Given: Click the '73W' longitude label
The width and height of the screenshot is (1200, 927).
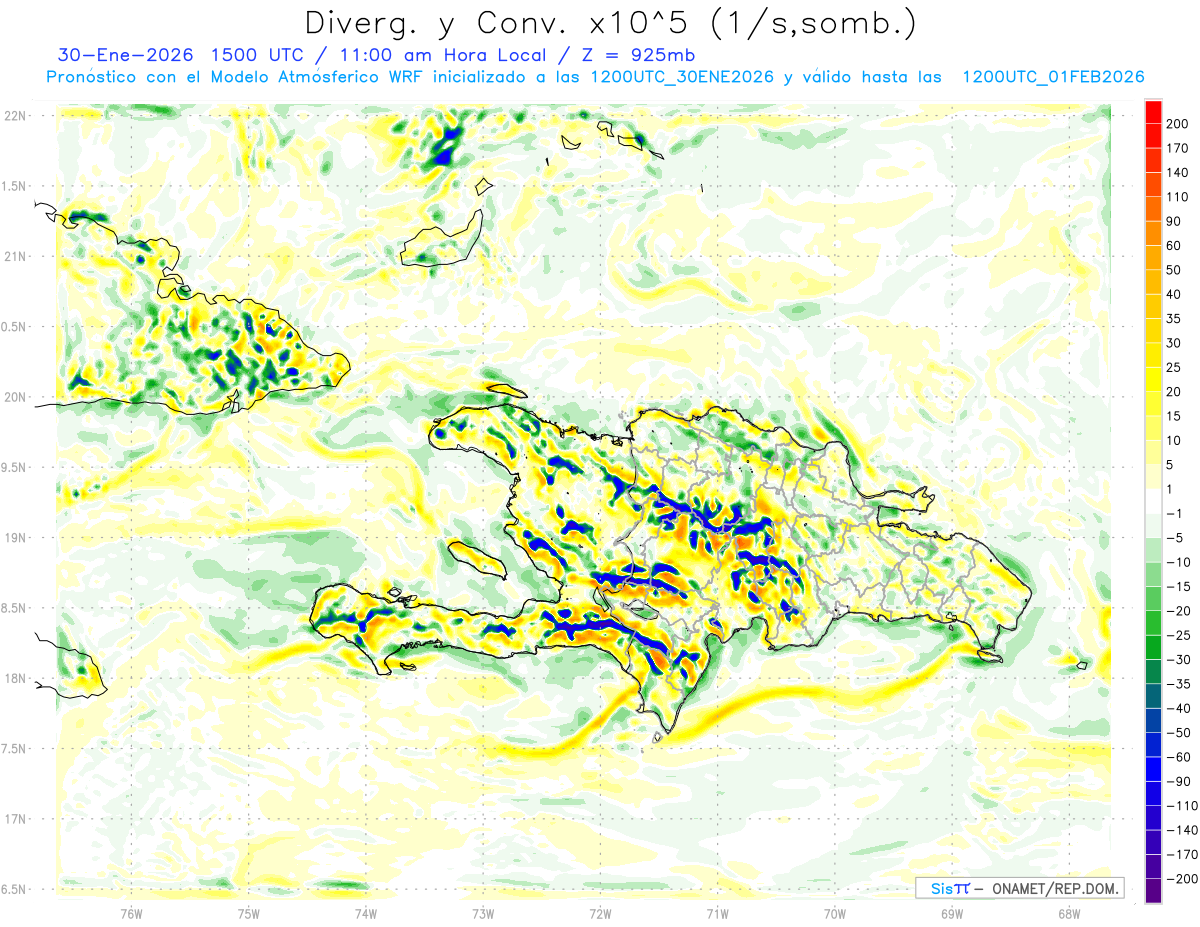Looking at the screenshot, I should pyautogui.click(x=483, y=913).
